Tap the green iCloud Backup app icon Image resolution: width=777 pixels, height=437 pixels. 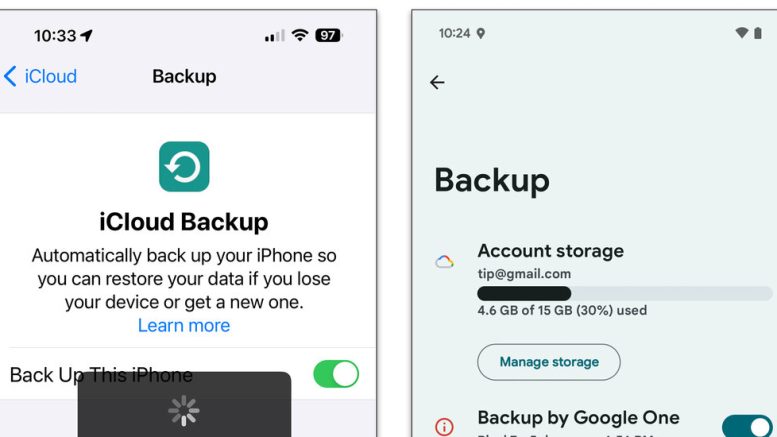[184, 166]
